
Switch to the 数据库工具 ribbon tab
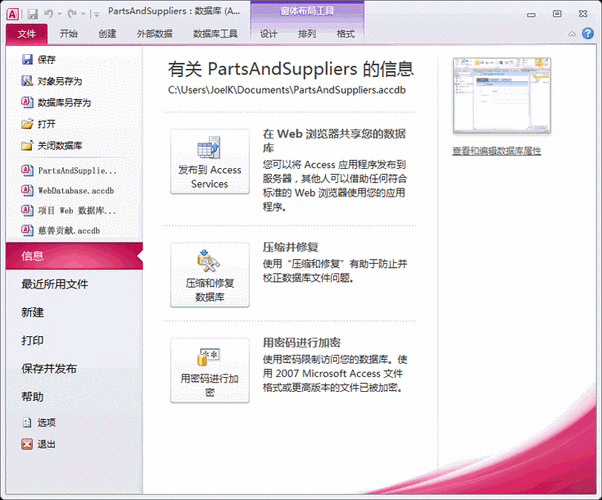point(215,34)
